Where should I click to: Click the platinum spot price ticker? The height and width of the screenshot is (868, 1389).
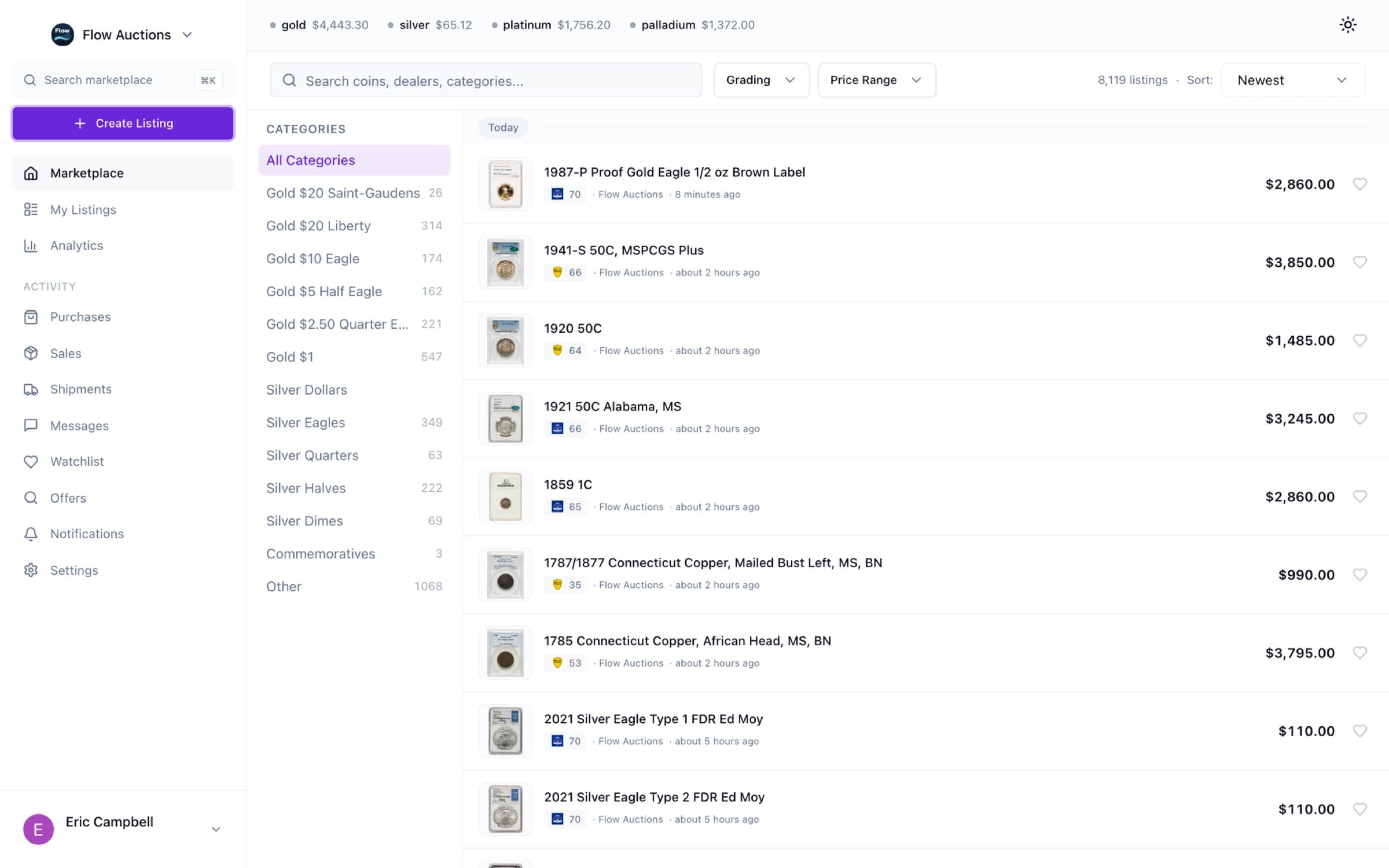click(x=550, y=25)
